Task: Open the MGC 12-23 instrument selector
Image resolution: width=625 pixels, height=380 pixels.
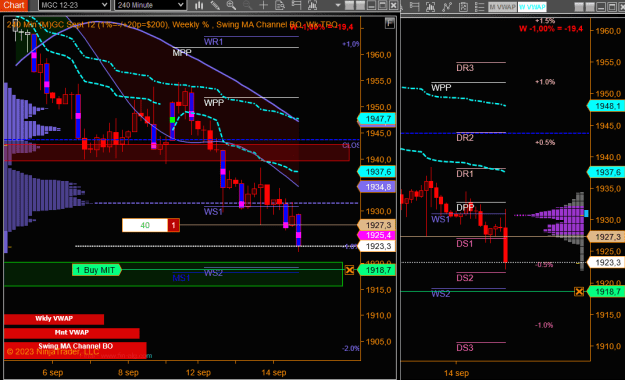Action: pos(74,5)
